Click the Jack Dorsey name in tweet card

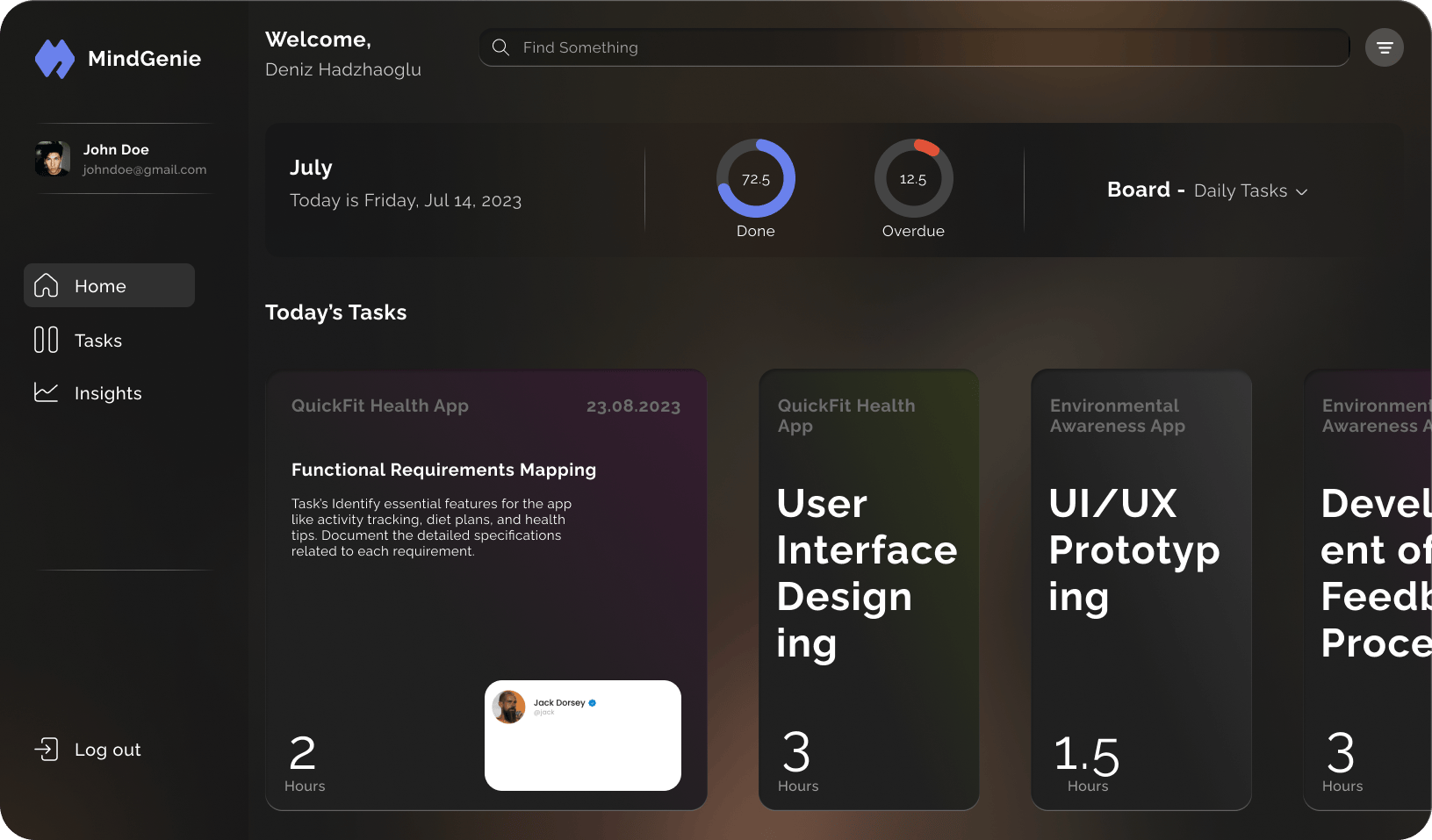(x=559, y=703)
